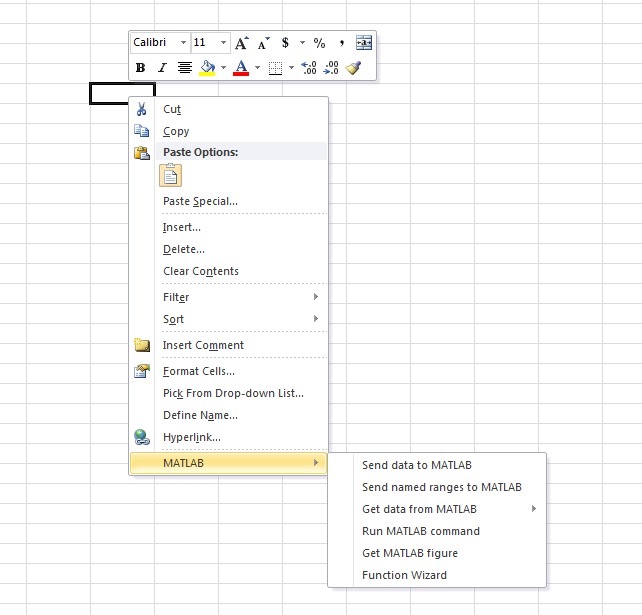Center align the cell text

click(x=185, y=68)
